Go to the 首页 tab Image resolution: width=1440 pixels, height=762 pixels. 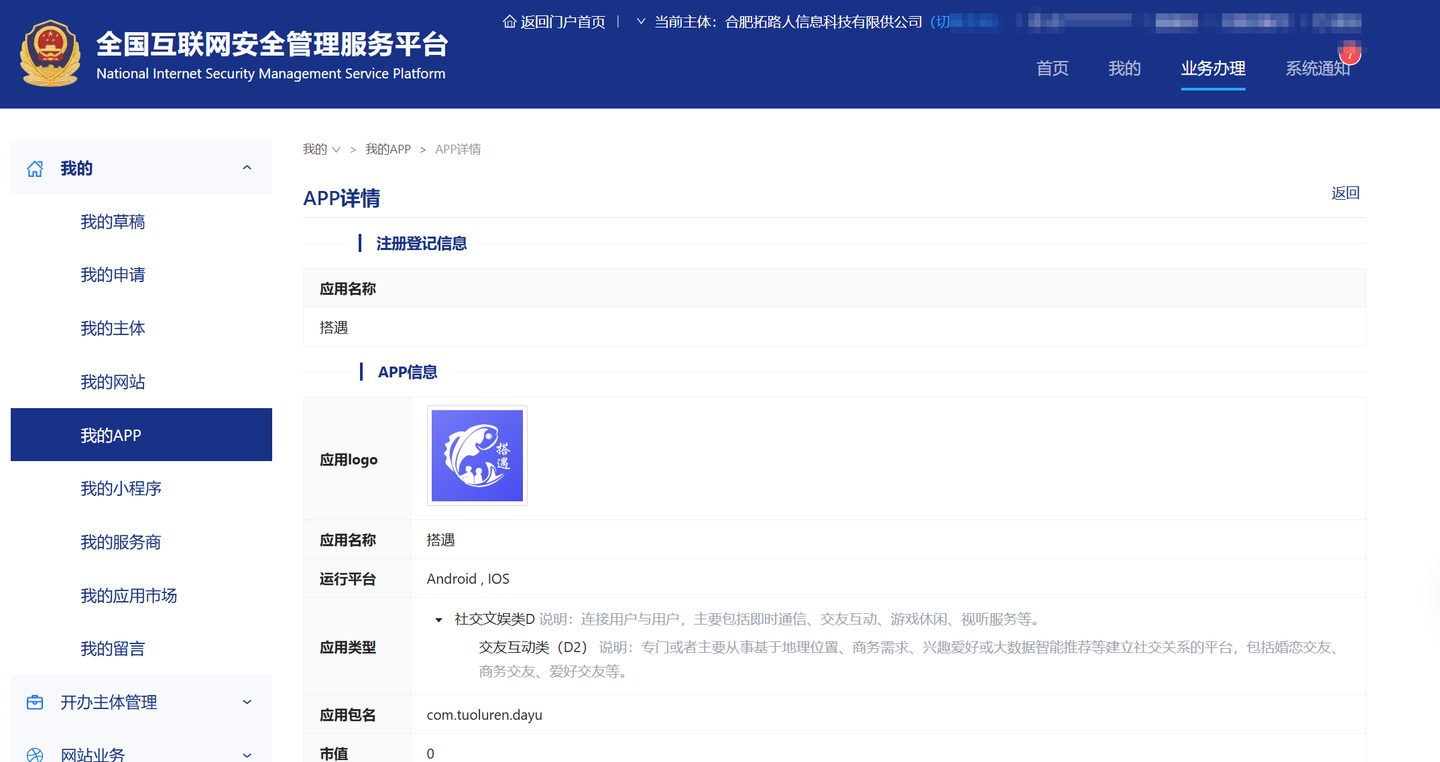1052,68
